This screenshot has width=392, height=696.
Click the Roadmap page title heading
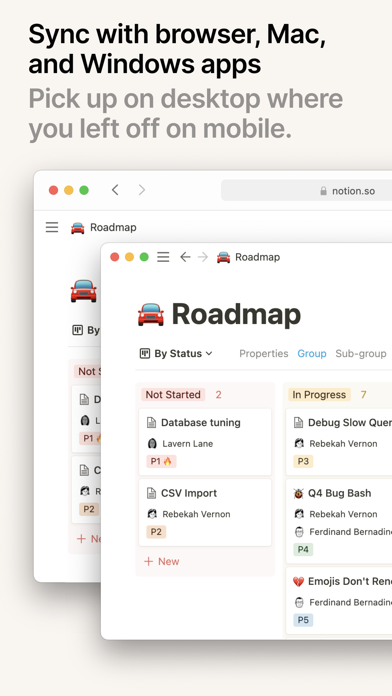click(x=236, y=314)
